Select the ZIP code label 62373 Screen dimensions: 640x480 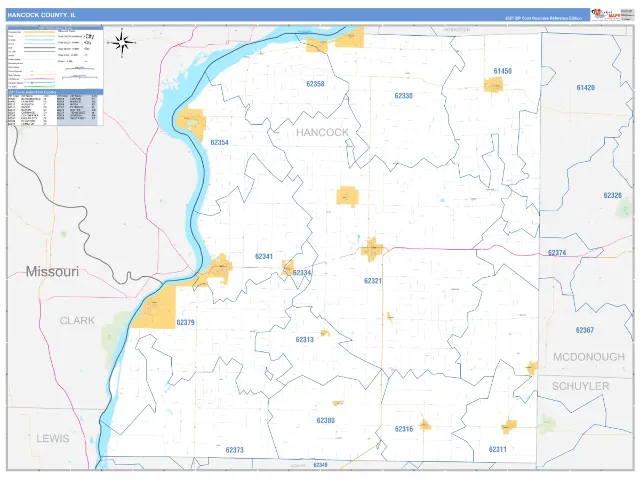point(235,450)
